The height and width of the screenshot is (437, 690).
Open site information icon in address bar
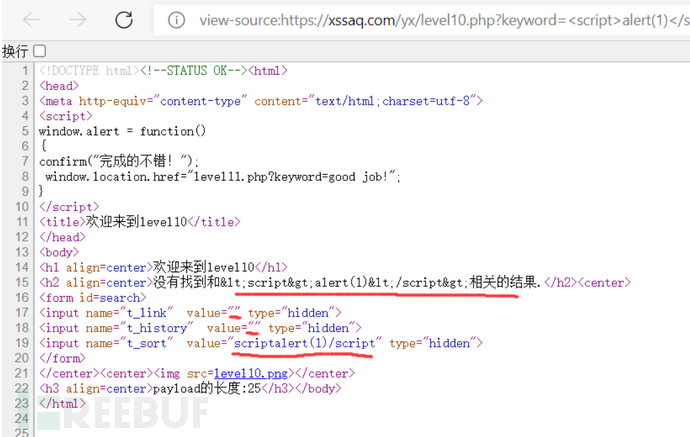pos(176,20)
